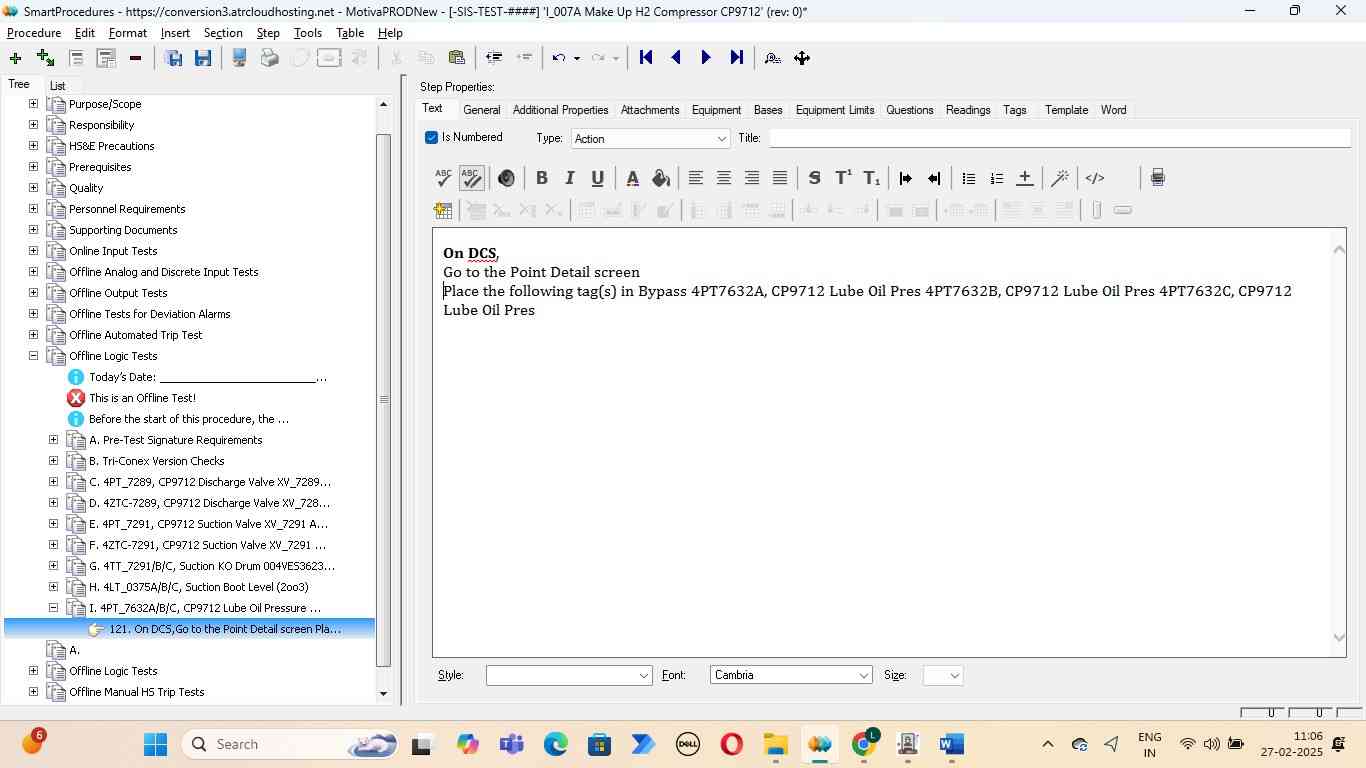Go to the previous step arrow

pyautogui.click(x=676, y=58)
